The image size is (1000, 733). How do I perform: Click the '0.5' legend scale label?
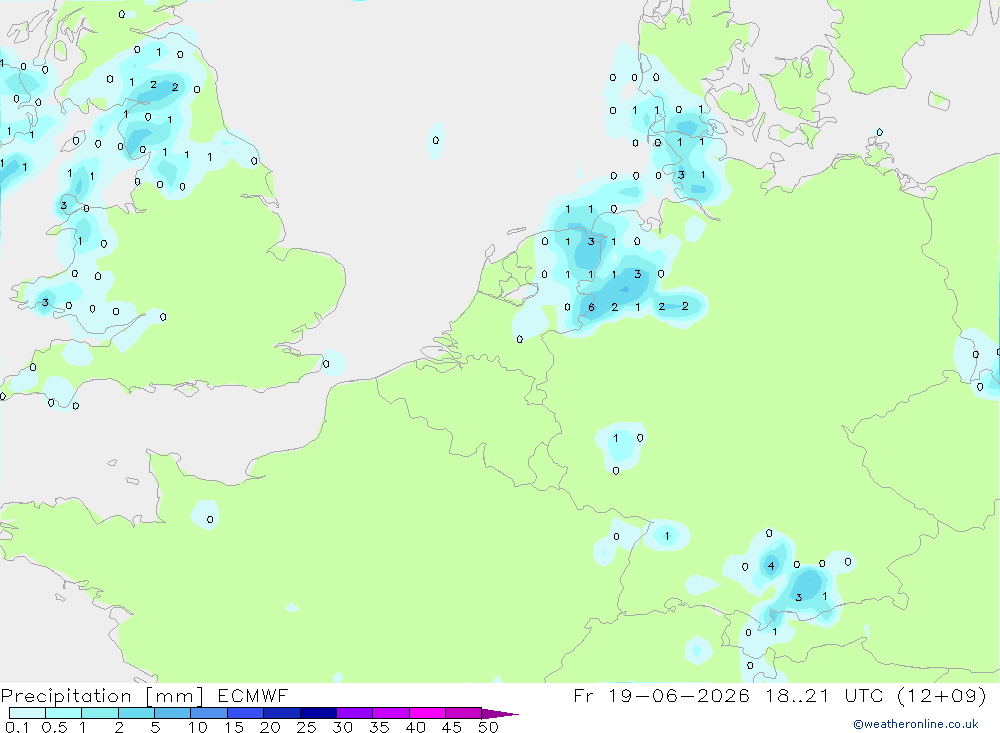coord(54,727)
